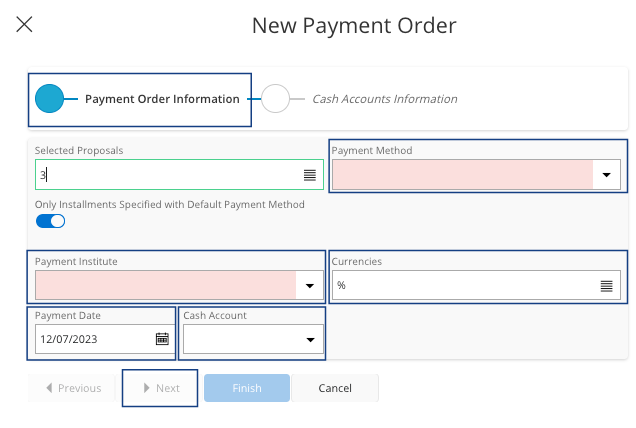The image size is (636, 428).
Task: Focus the Selected Proposals input field
Action: (165, 175)
